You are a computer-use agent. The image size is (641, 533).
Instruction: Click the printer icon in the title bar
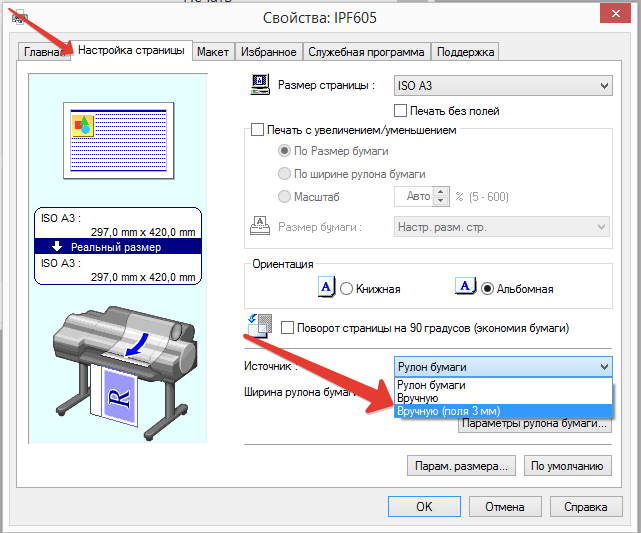(x=20, y=18)
